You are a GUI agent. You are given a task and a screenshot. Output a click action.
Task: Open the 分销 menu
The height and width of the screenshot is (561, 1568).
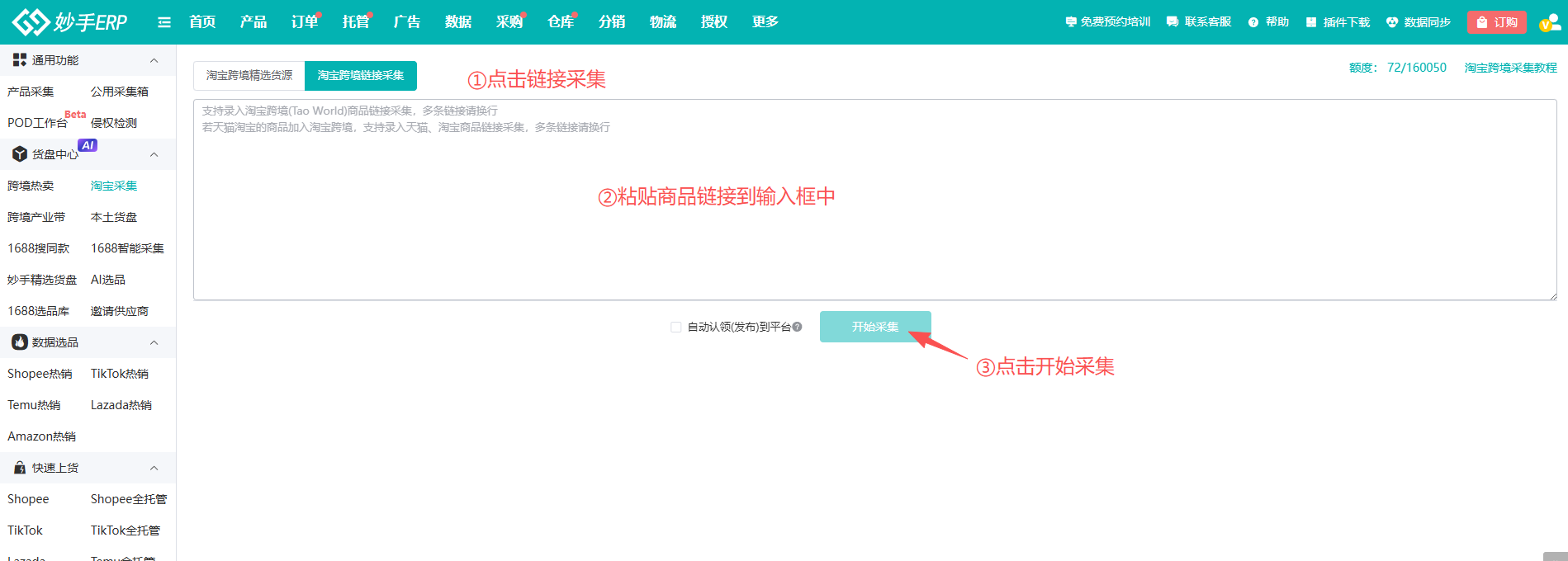click(x=612, y=22)
